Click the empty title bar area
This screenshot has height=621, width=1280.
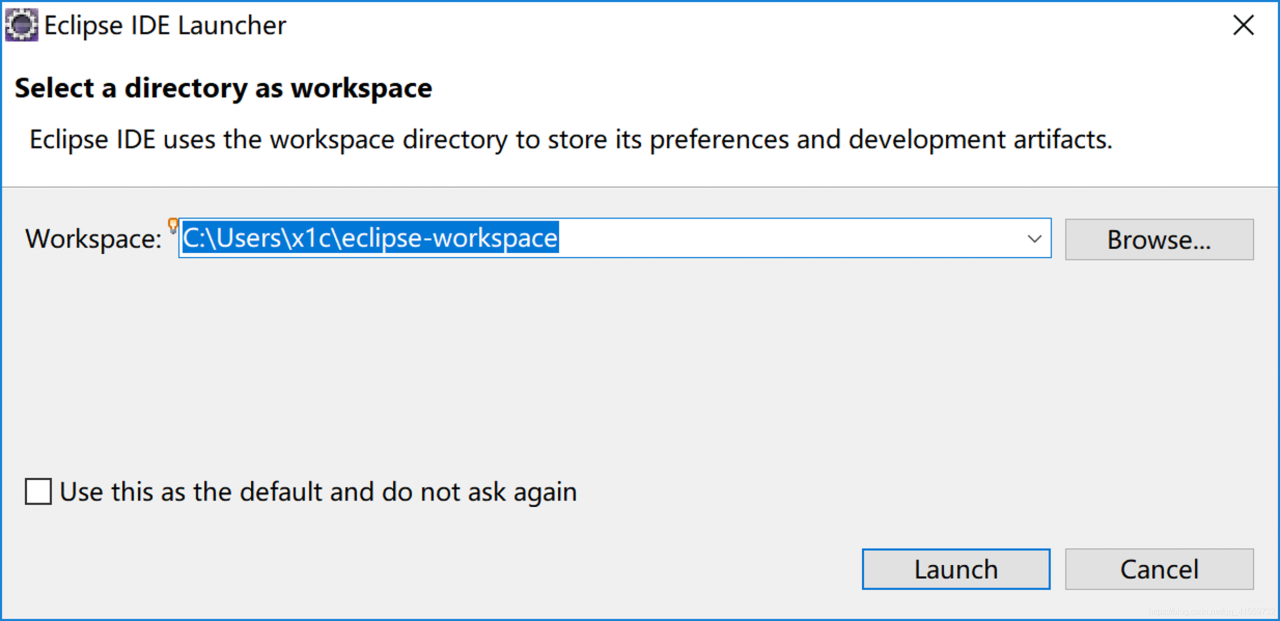[x=750, y=26]
